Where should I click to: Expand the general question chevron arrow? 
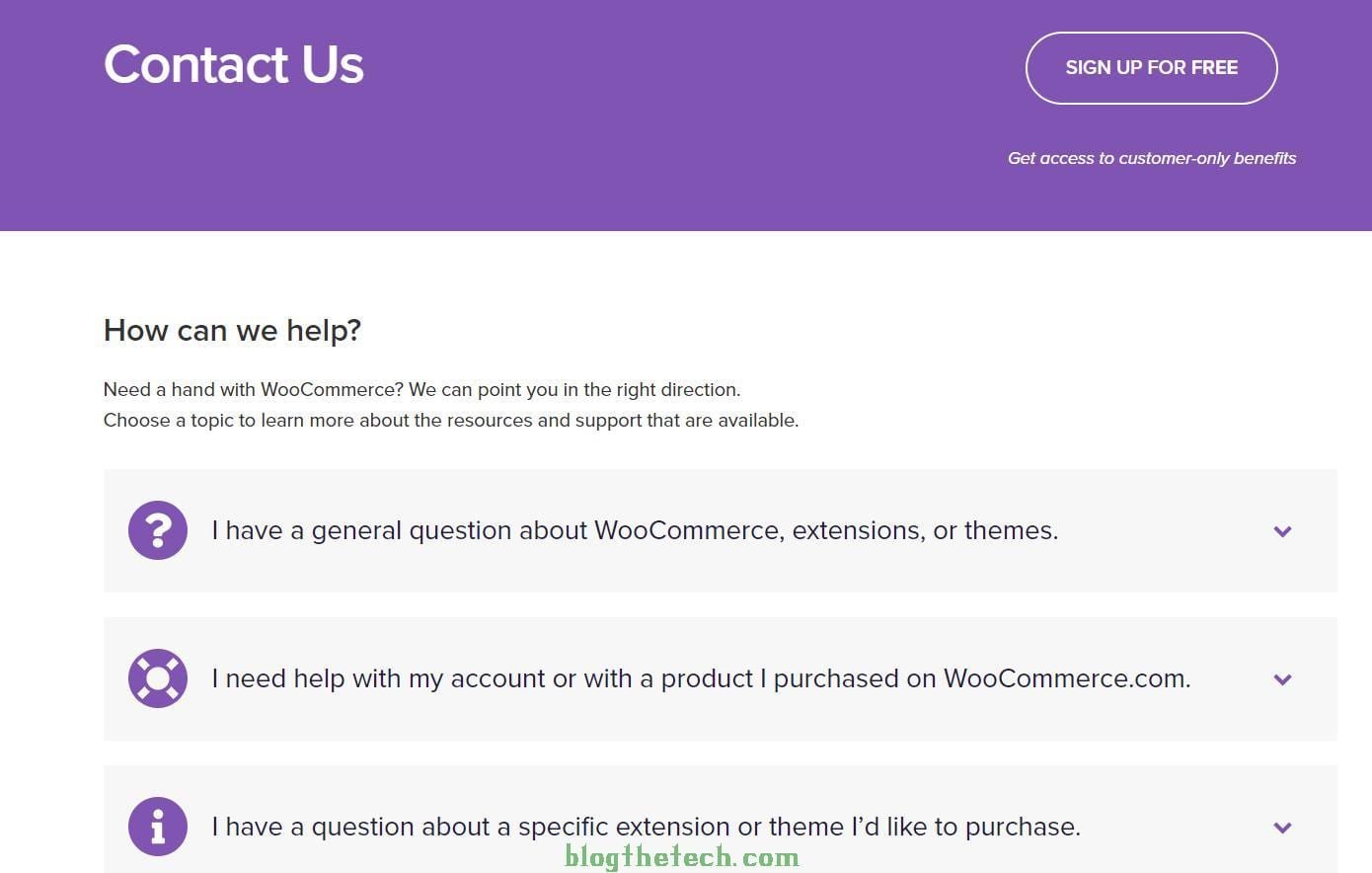1282,531
